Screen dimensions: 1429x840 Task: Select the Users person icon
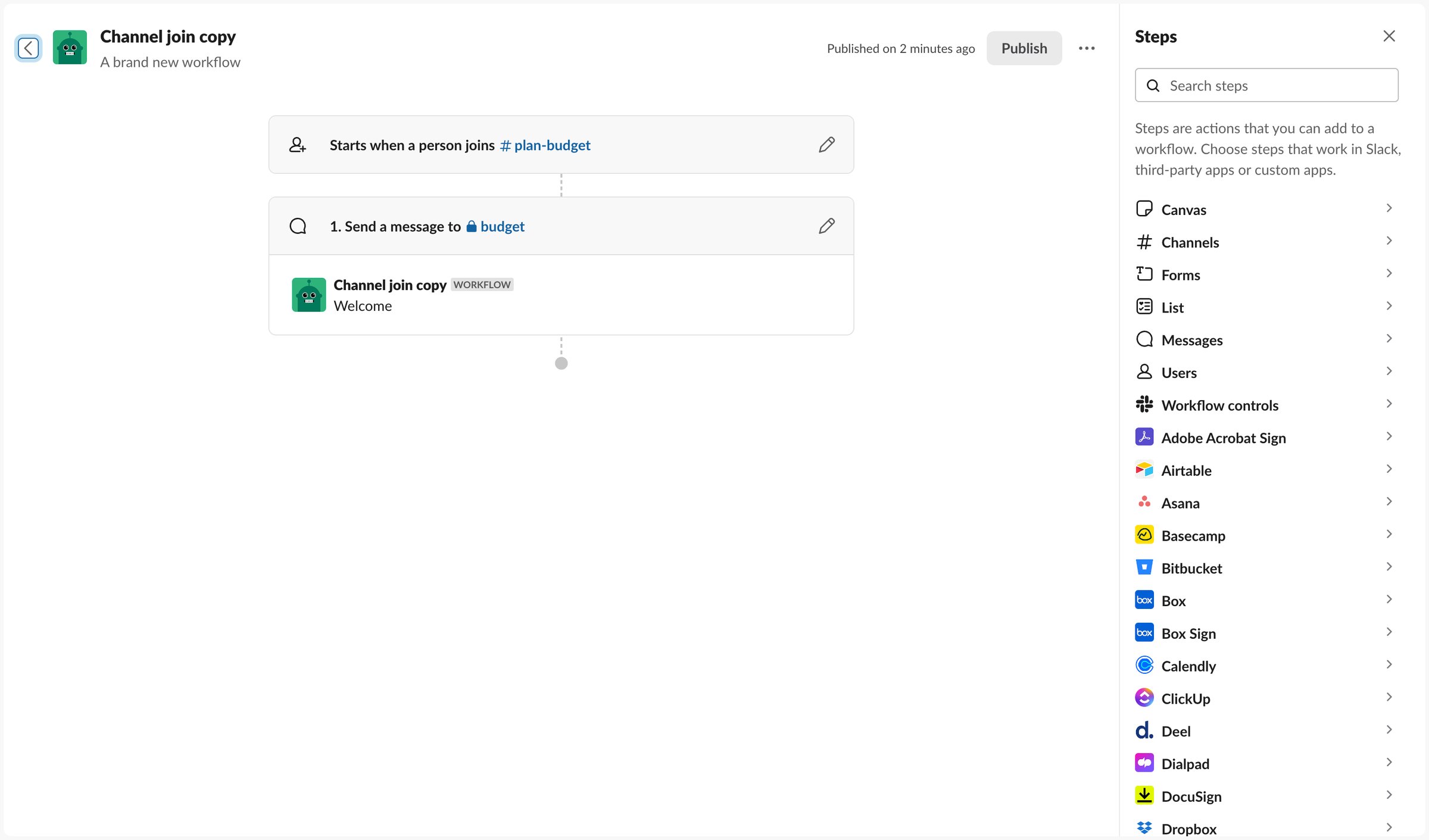click(1144, 372)
